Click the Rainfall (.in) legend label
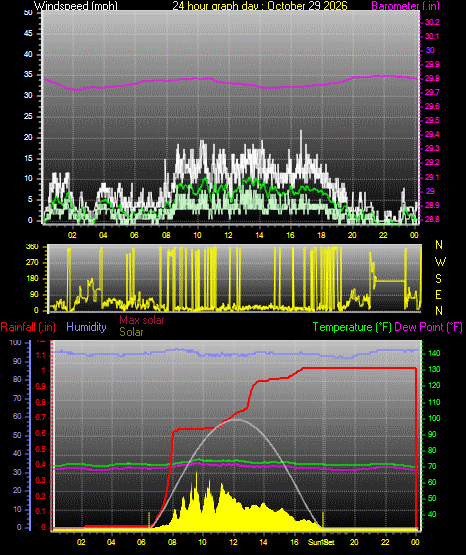Screen dimensions: 466x555 (x=28, y=327)
